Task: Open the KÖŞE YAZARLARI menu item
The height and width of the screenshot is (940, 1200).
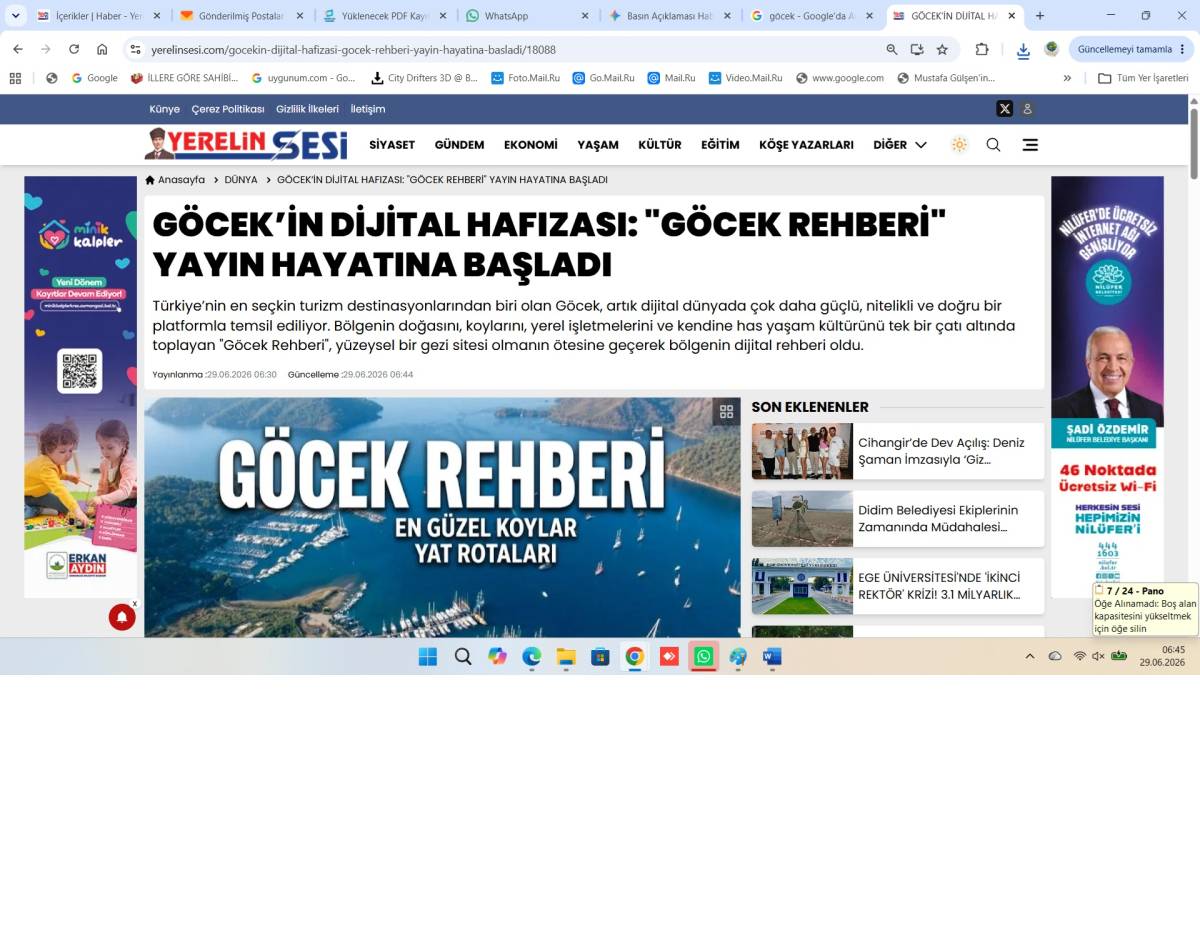Action: 806,145
